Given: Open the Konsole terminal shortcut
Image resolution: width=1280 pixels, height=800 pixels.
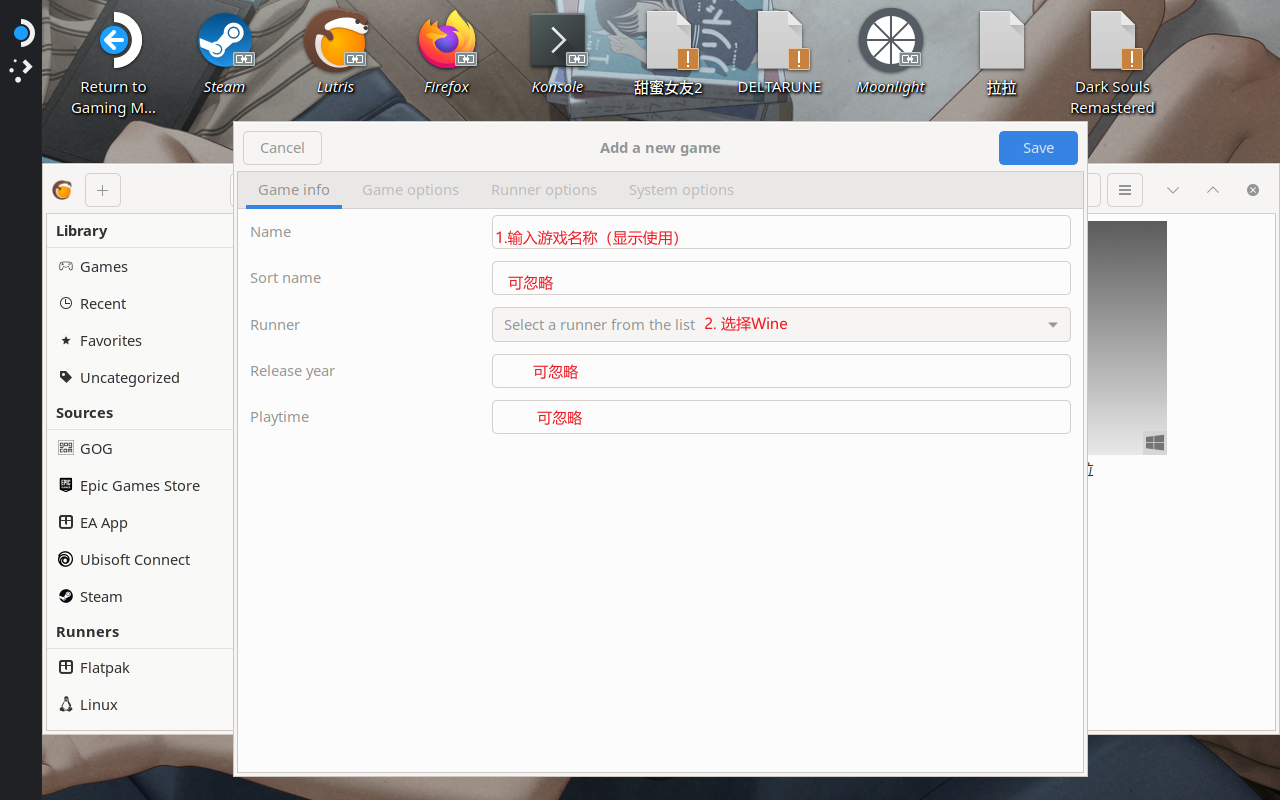Looking at the screenshot, I should (x=557, y=42).
